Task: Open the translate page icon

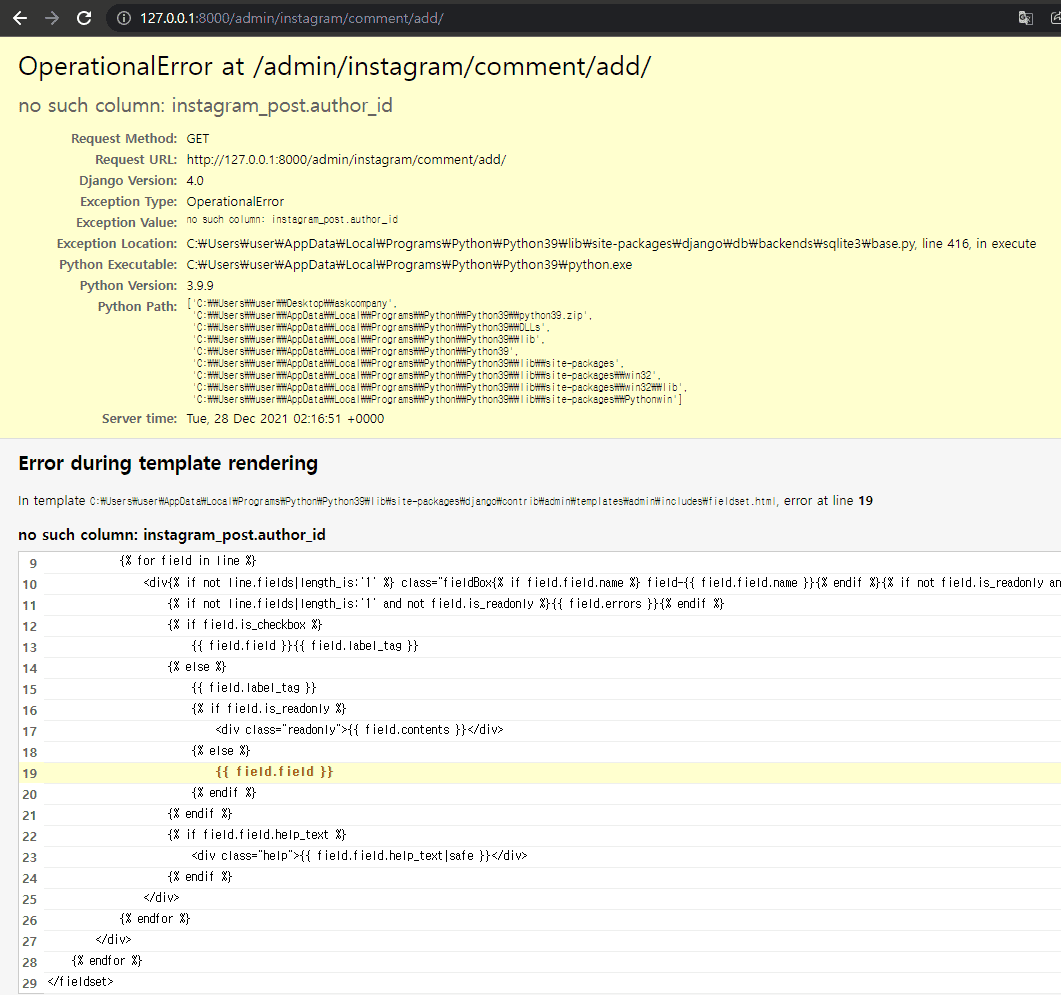Action: click(x=1026, y=18)
